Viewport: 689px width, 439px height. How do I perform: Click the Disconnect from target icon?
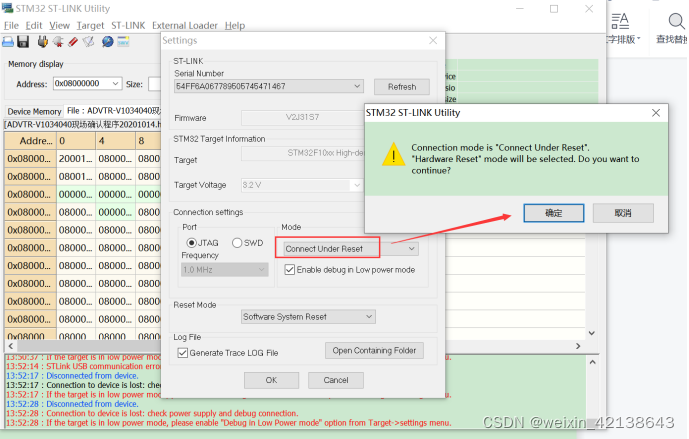pyautogui.click(x=58, y=42)
